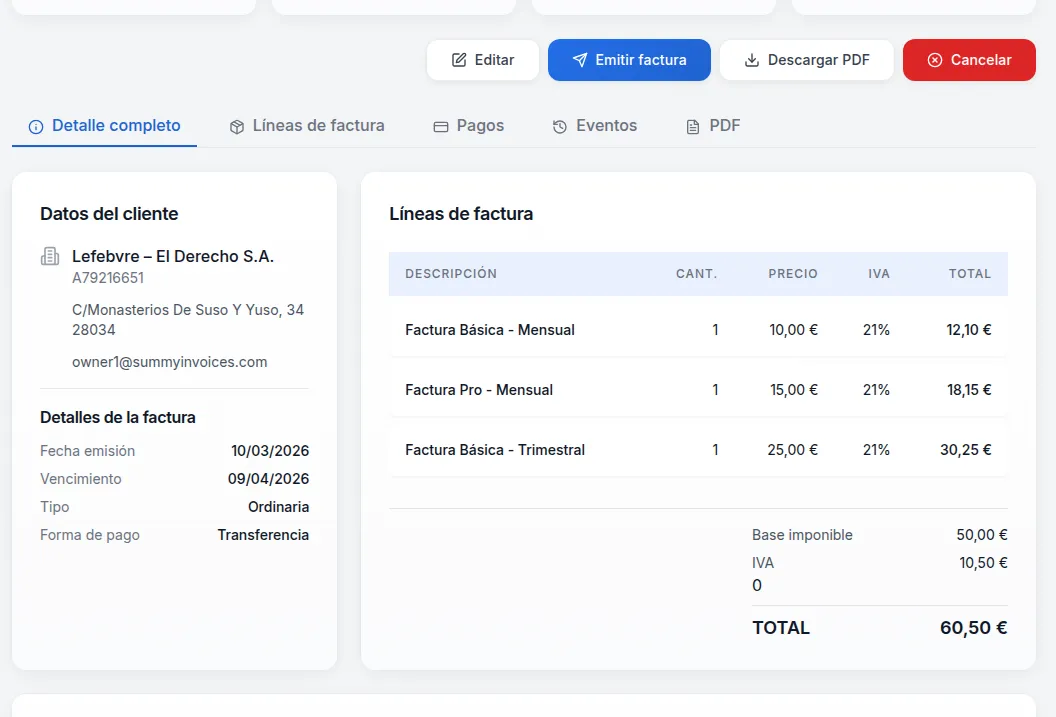1056x717 pixels.
Task: Click the client email owner1@summyinvoices.com
Action: (170, 362)
